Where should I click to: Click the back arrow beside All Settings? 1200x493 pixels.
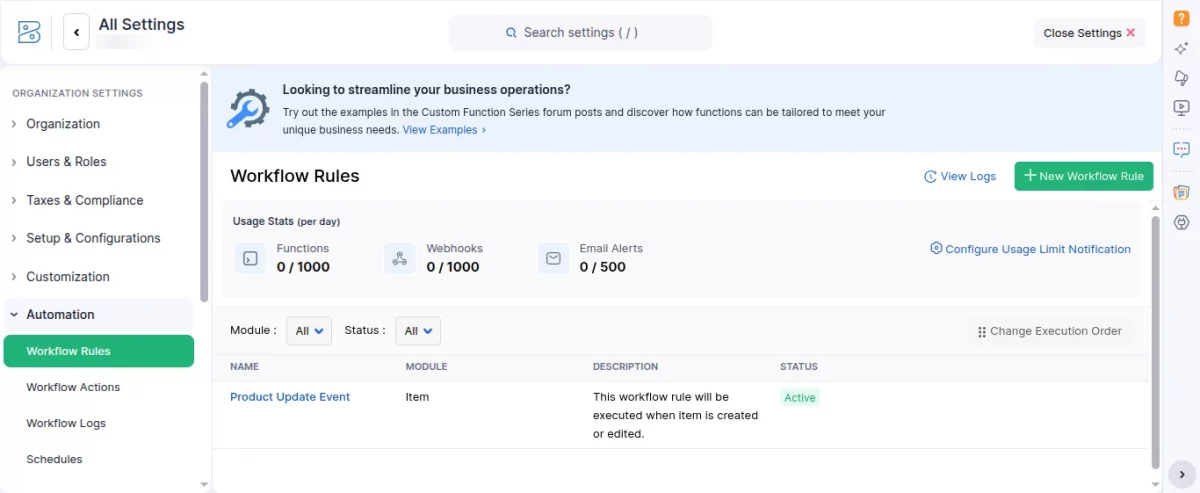point(76,32)
